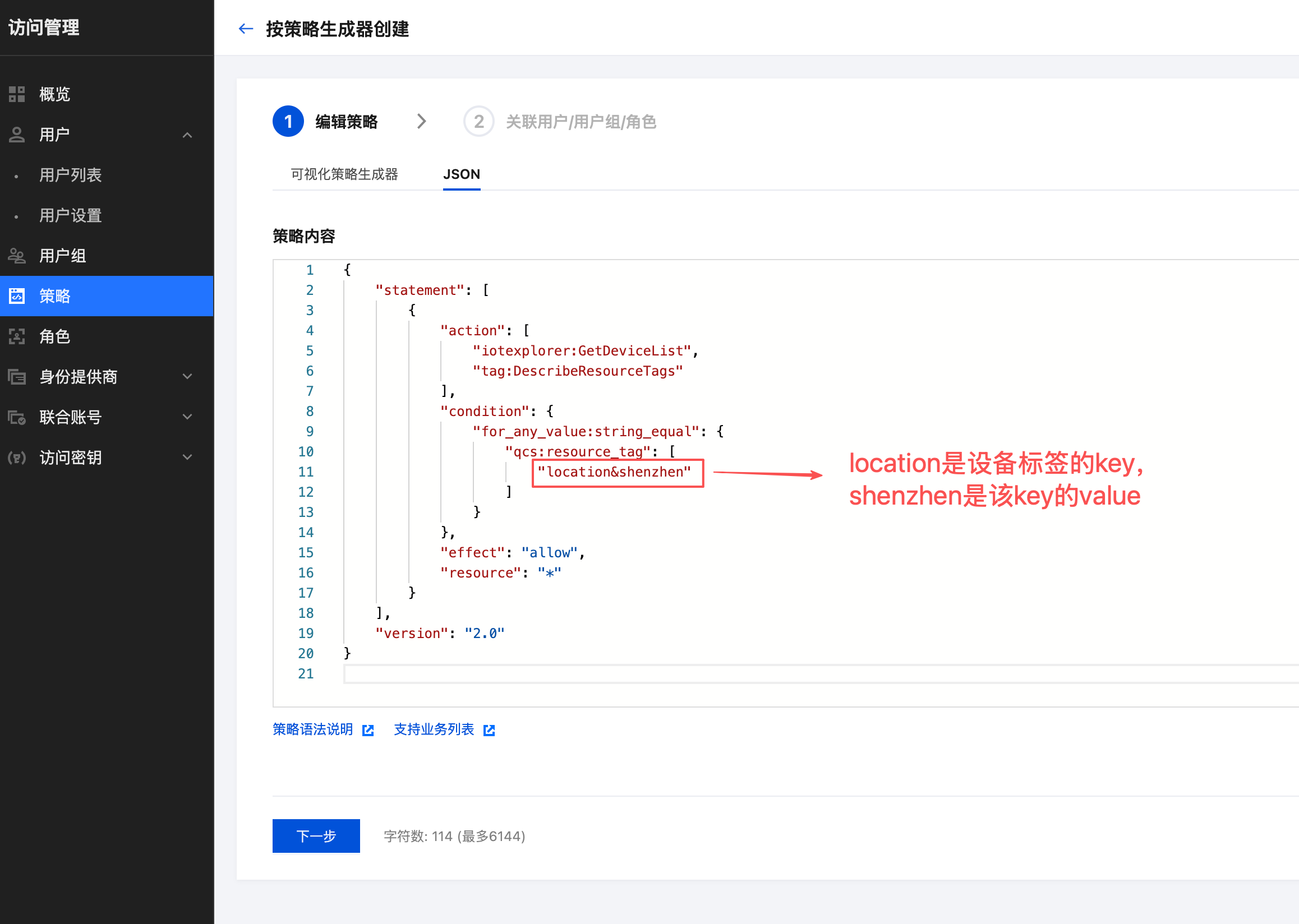The image size is (1299, 924).
Task: Click external link icon beside 策略语法说明
Action: tap(368, 730)
